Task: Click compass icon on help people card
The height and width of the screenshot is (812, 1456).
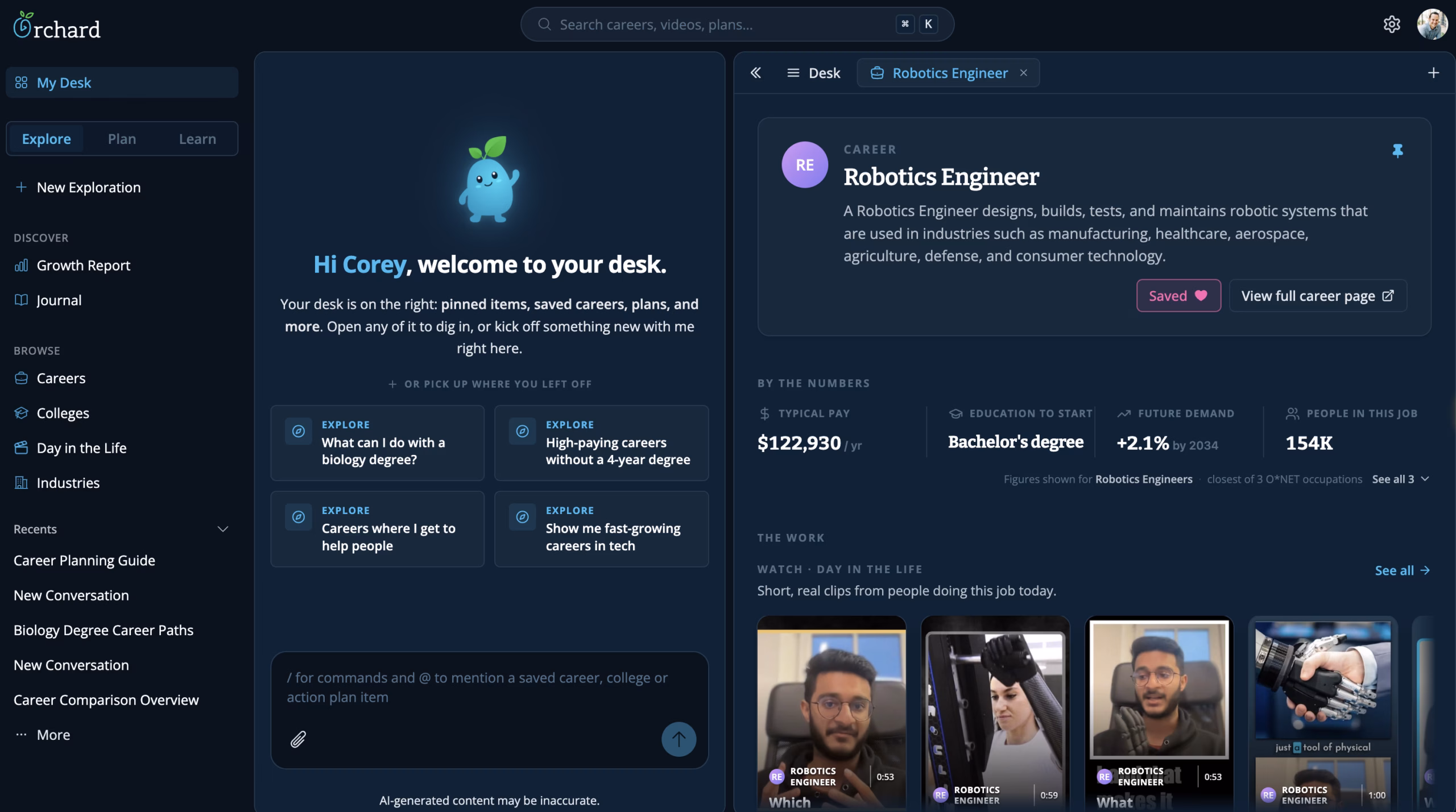Action: click(x=299, y=517)
